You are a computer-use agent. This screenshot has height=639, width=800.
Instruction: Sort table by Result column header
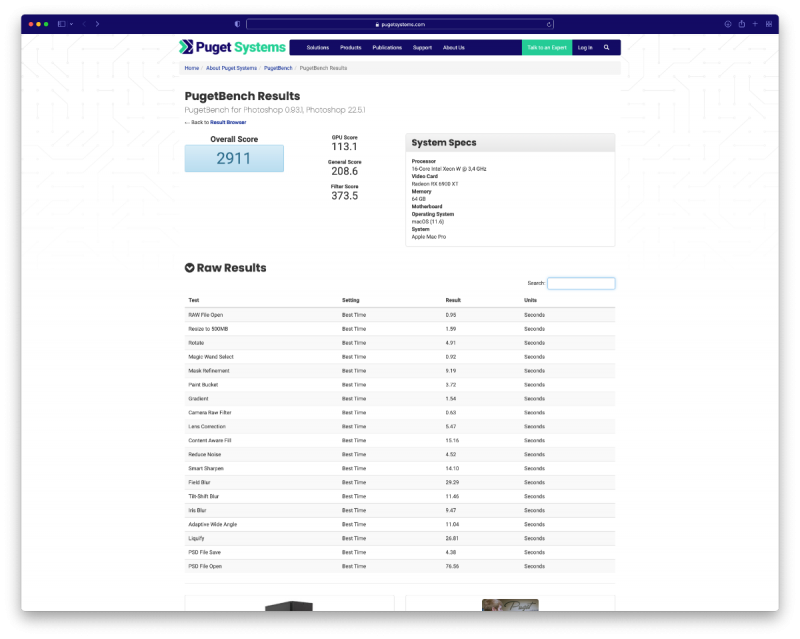tap(453, 300)
